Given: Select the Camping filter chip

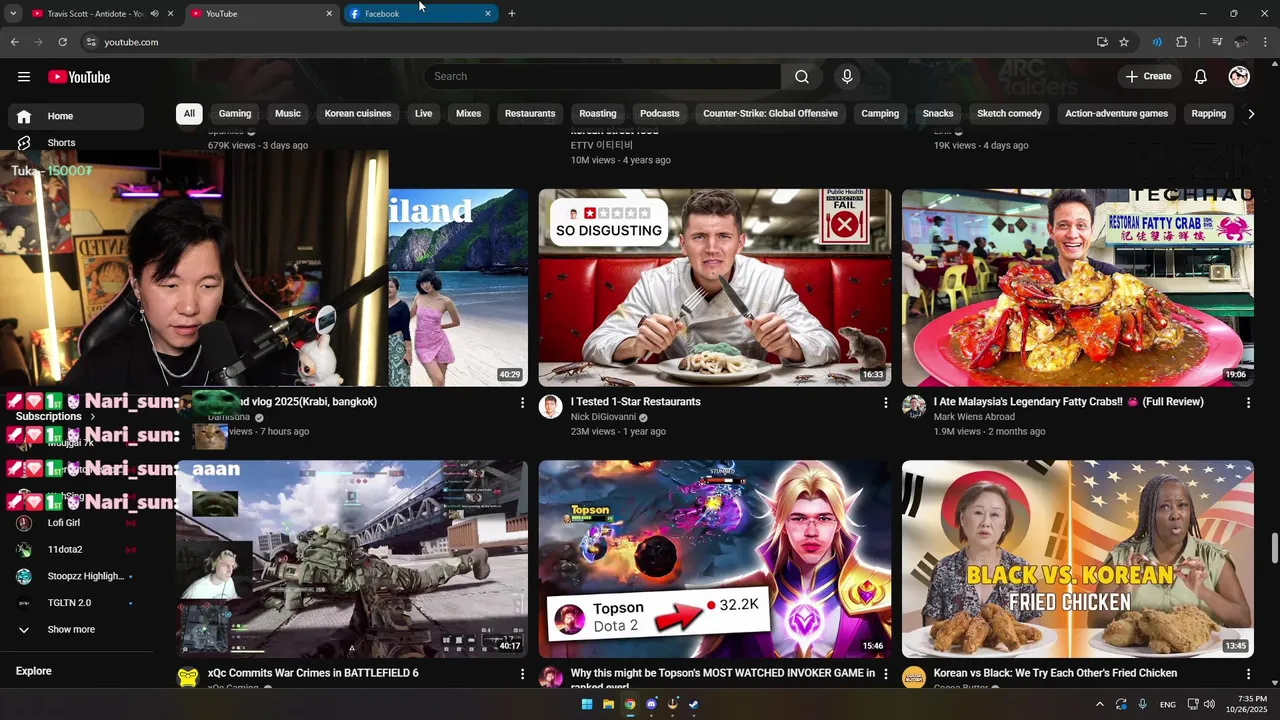Looking at the screenshot, I should point(880,114).
